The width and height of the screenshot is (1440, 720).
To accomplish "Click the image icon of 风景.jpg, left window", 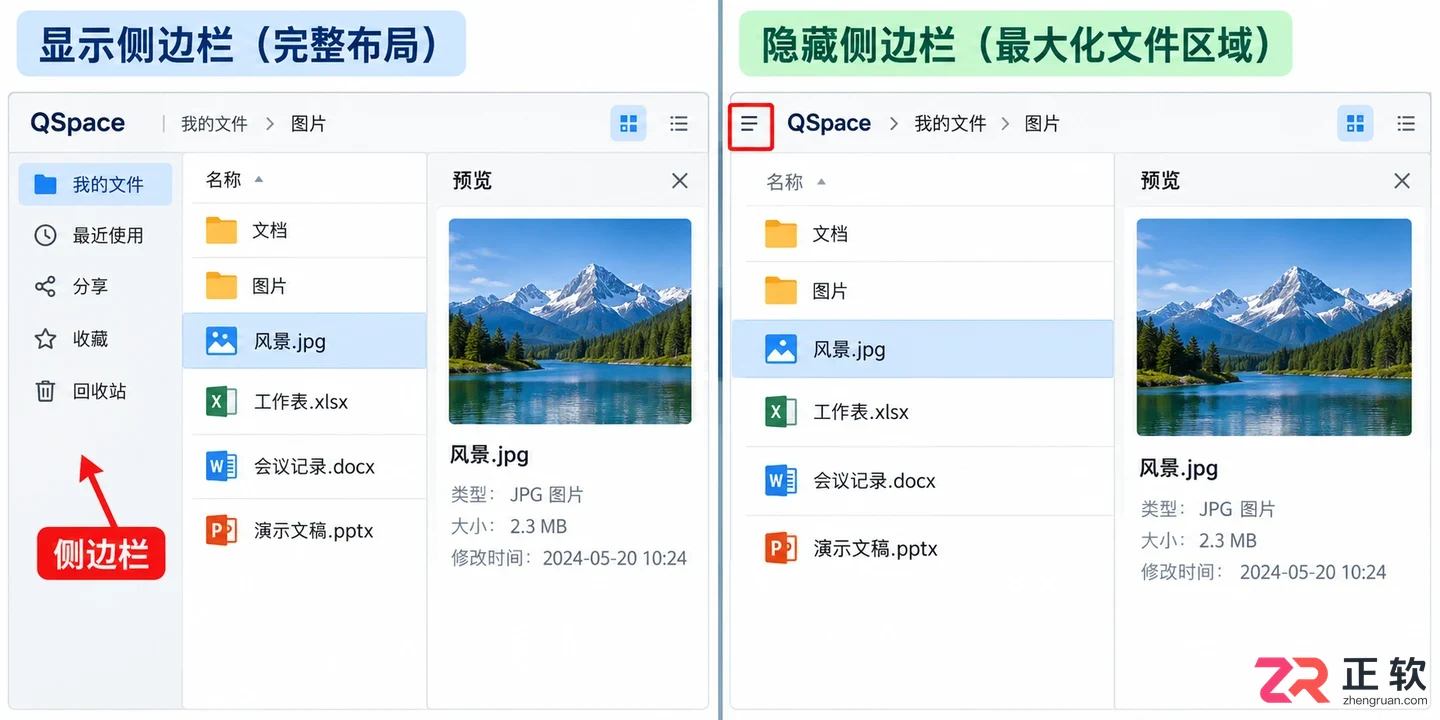I will pyautogui.click(x=221, y=341).
